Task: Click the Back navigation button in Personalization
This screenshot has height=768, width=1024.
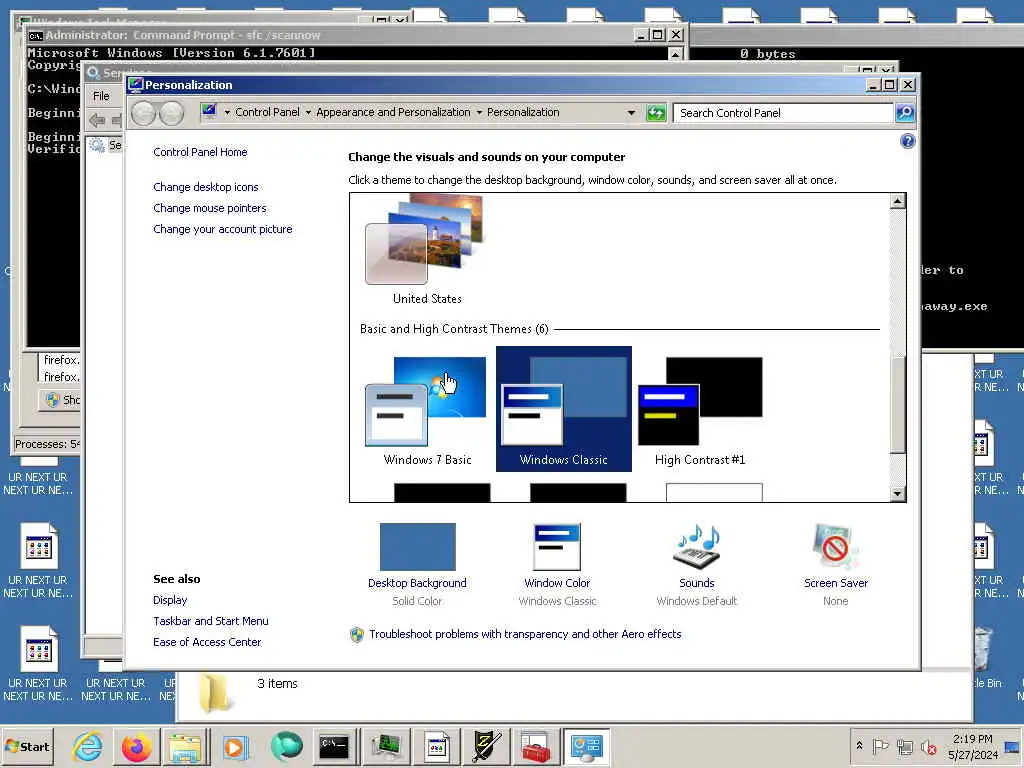Action: pos(144,113)
